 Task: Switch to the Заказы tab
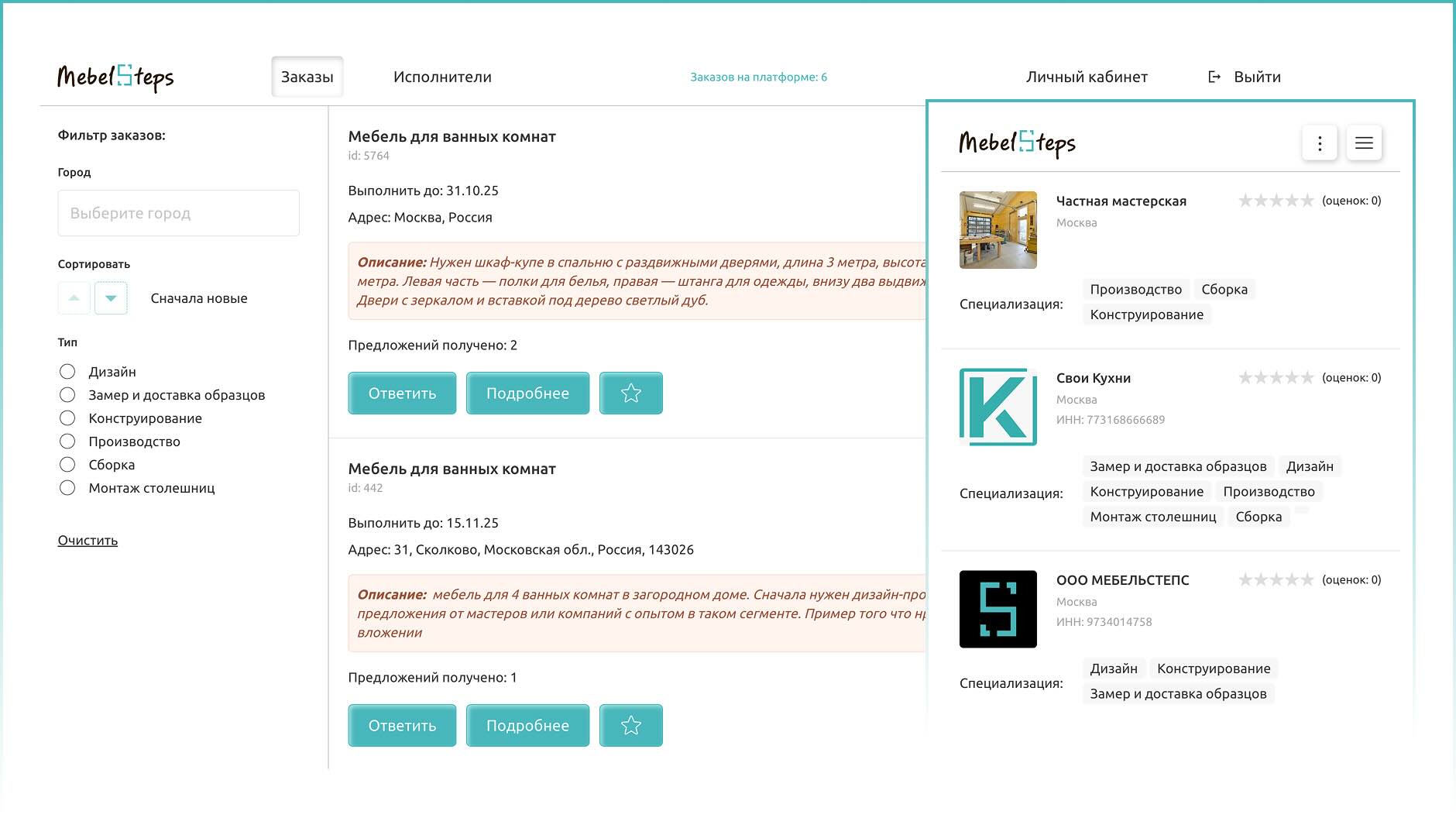[x=307, y=77]
